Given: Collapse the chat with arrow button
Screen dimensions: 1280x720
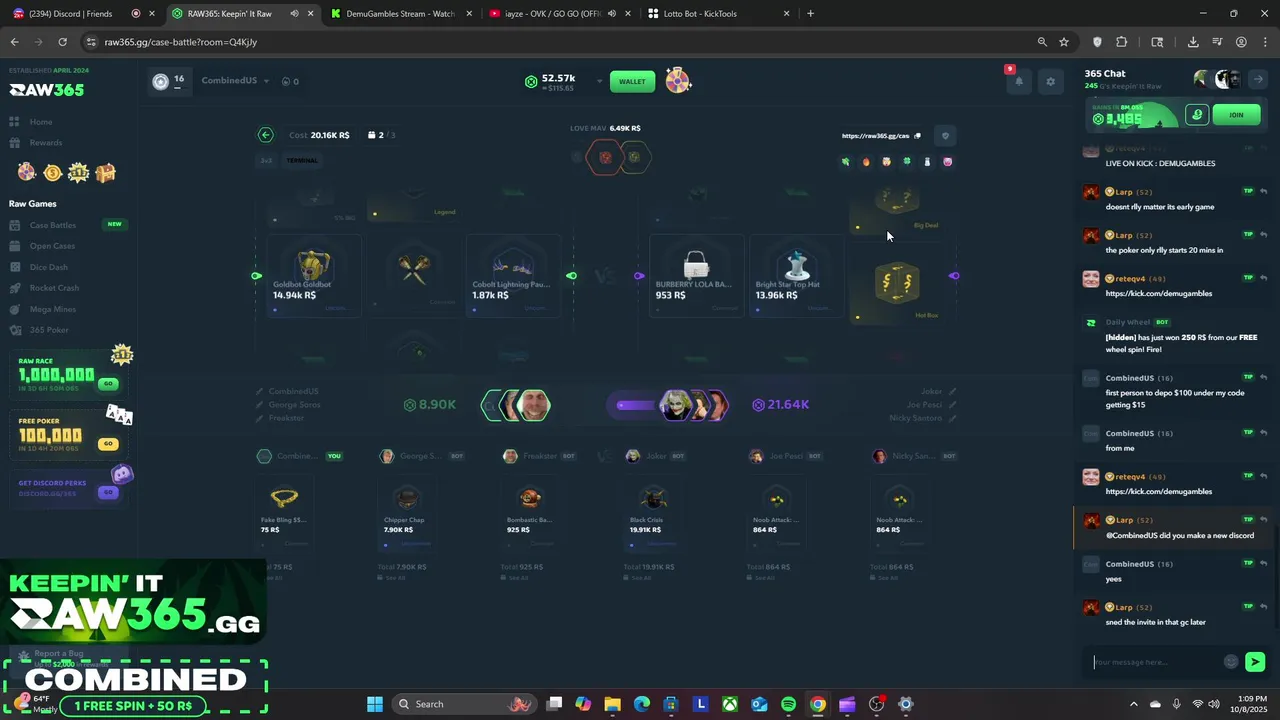Looking at the screenshot, I should (1259, 79).
